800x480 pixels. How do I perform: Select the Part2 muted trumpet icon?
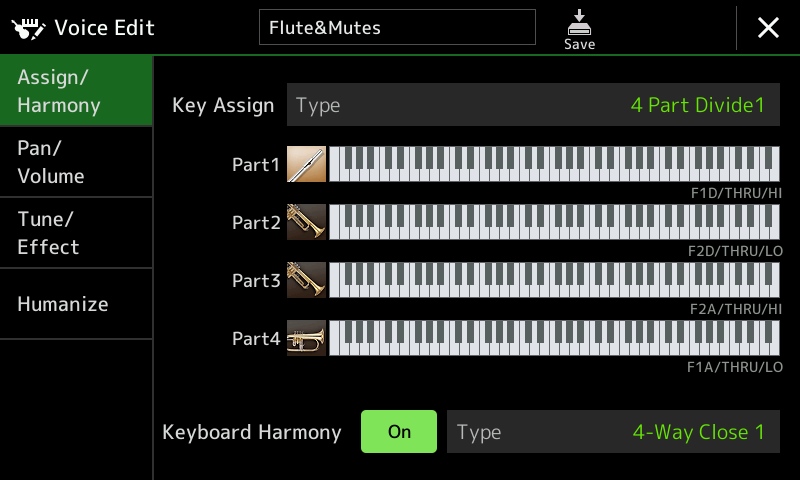pos(306,222)
